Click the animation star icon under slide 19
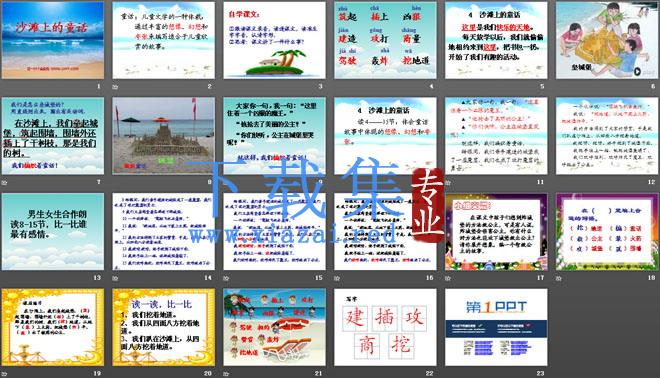This screenshot has height=378, width=660. (5, 373)
